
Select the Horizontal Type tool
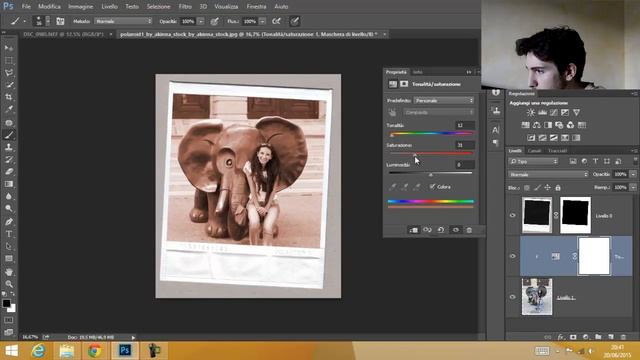click(x=9, y=234)
